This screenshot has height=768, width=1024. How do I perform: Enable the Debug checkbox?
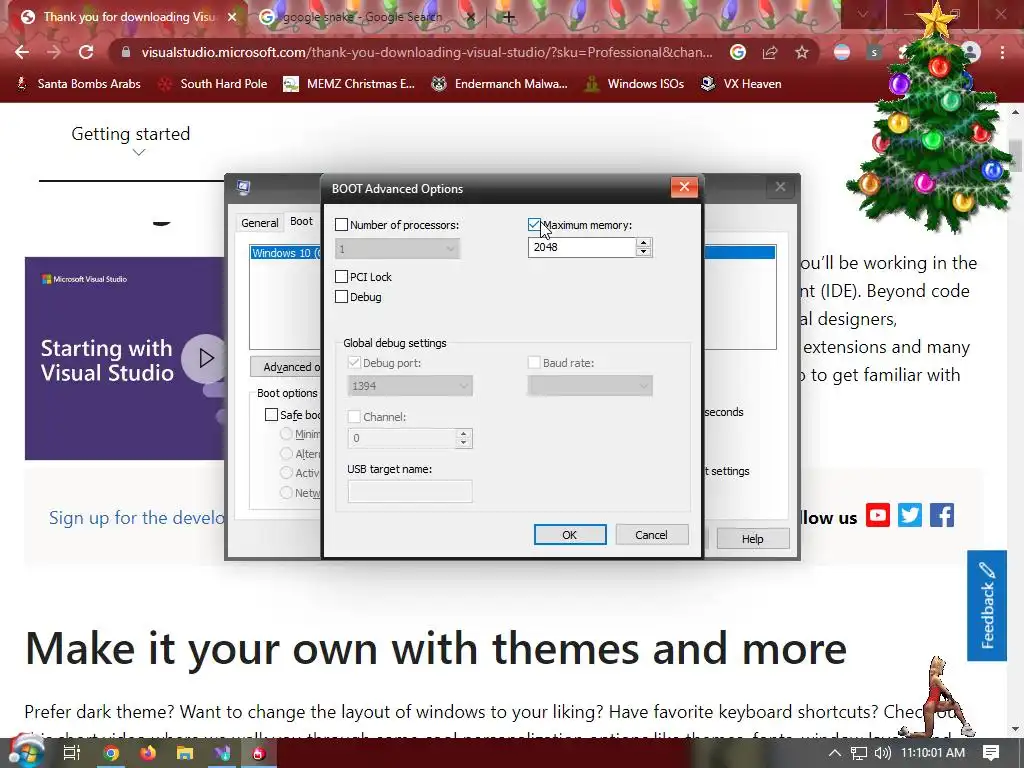point(342,297)
